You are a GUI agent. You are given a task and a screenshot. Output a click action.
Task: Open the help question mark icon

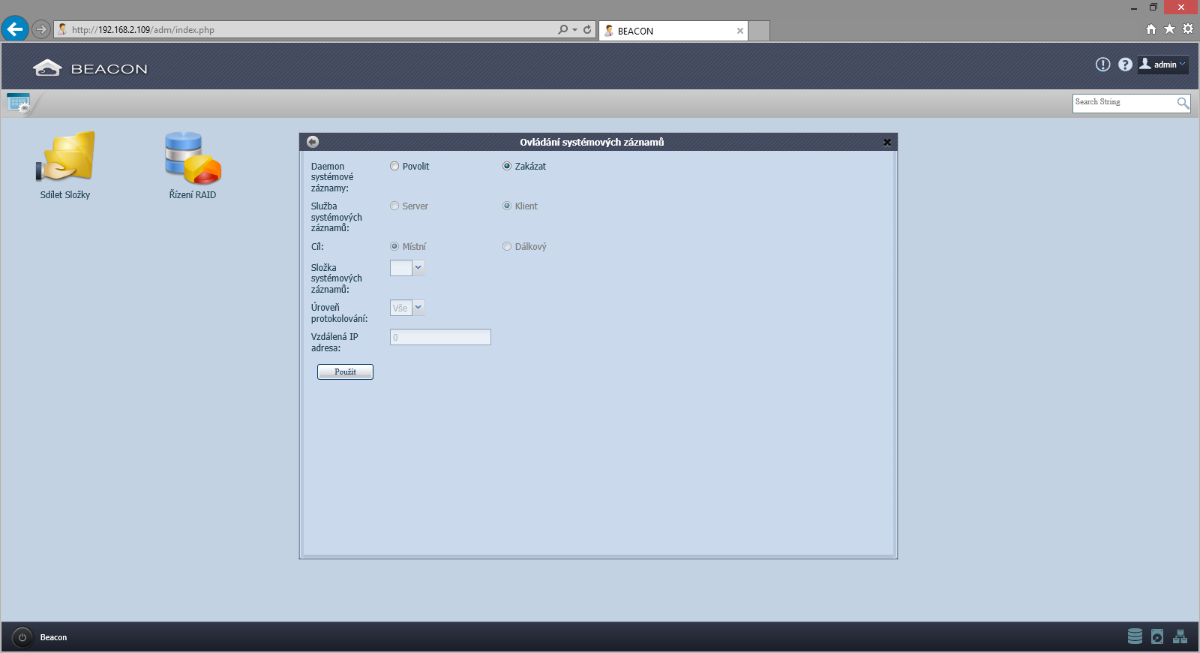coord(1125,65)
